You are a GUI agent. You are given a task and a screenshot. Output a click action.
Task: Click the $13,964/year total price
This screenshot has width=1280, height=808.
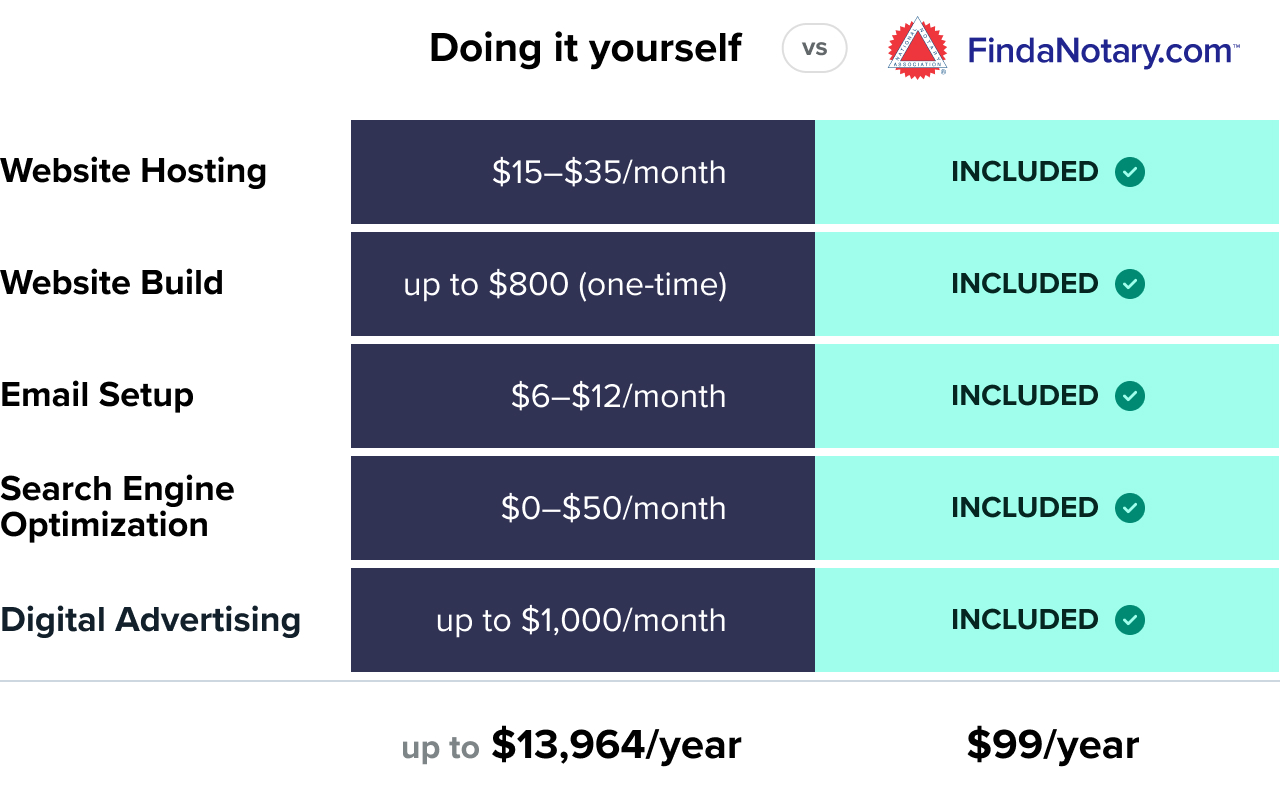point(616,745)
